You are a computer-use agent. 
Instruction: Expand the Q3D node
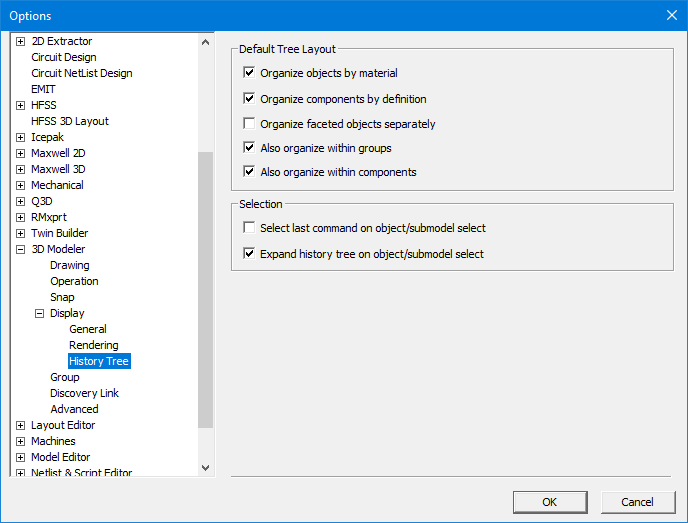(x=20, y=201)
